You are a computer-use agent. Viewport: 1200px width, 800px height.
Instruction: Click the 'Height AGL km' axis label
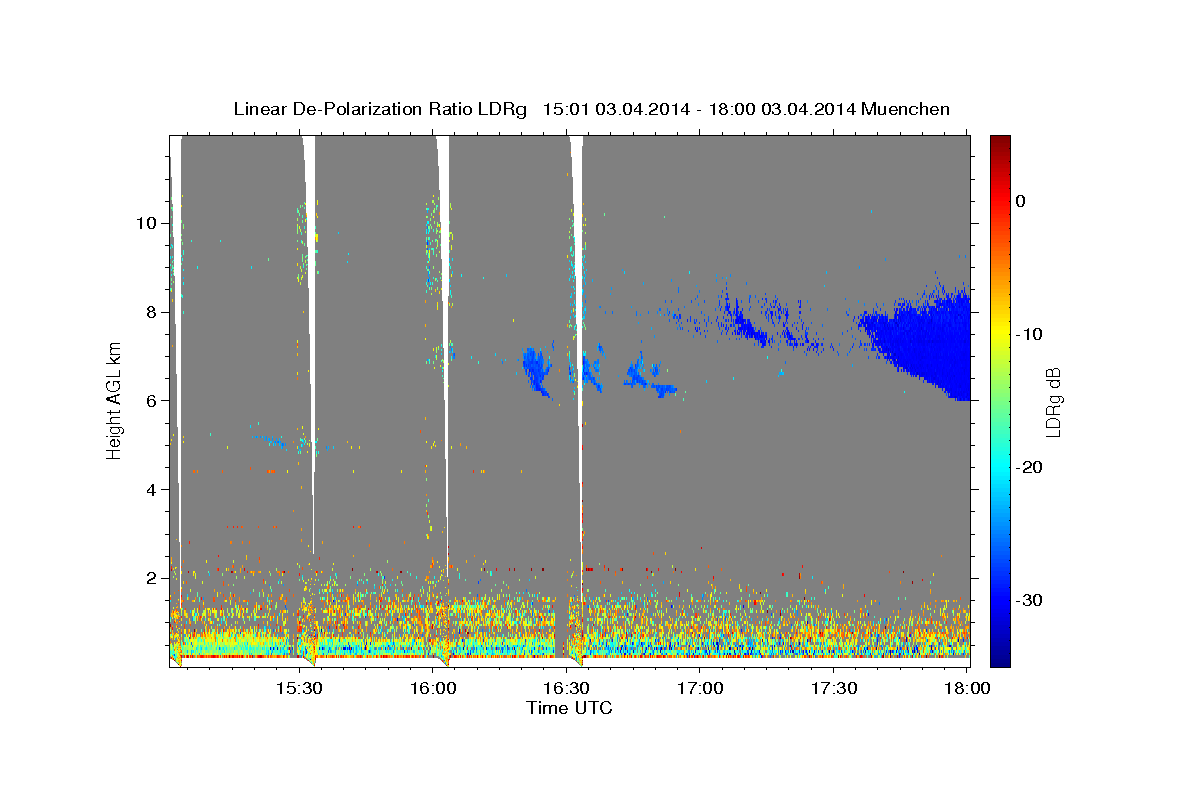115,400
